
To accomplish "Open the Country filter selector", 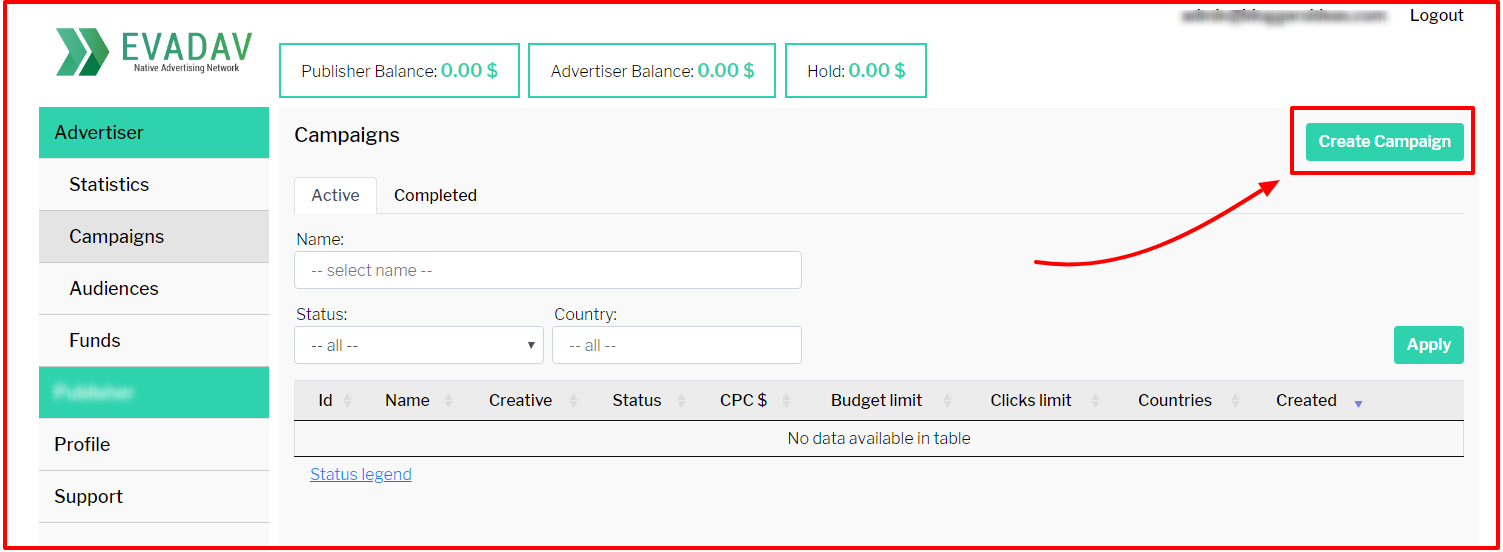I will pos(676,345).
